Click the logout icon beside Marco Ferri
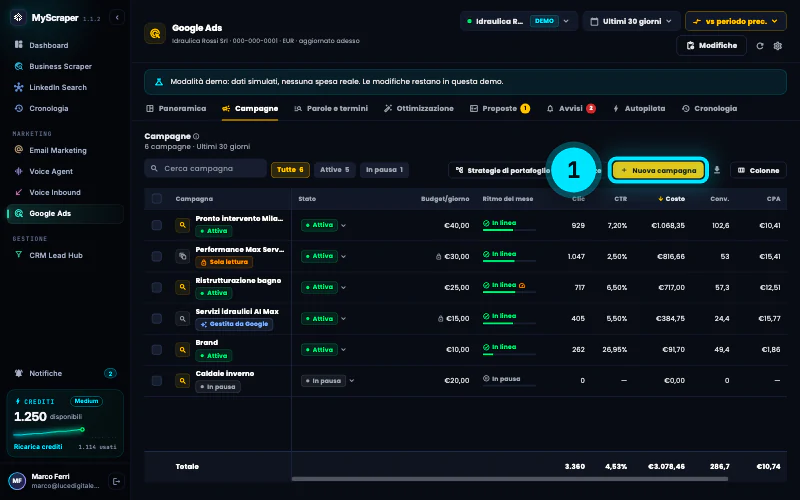The width and height of the screenshot is (800, 500). (116, 481)
